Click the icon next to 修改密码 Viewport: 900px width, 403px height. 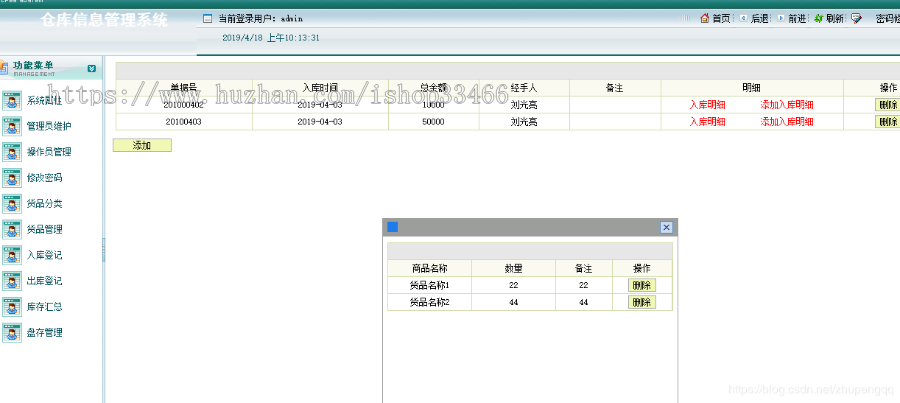coord(12,178)
